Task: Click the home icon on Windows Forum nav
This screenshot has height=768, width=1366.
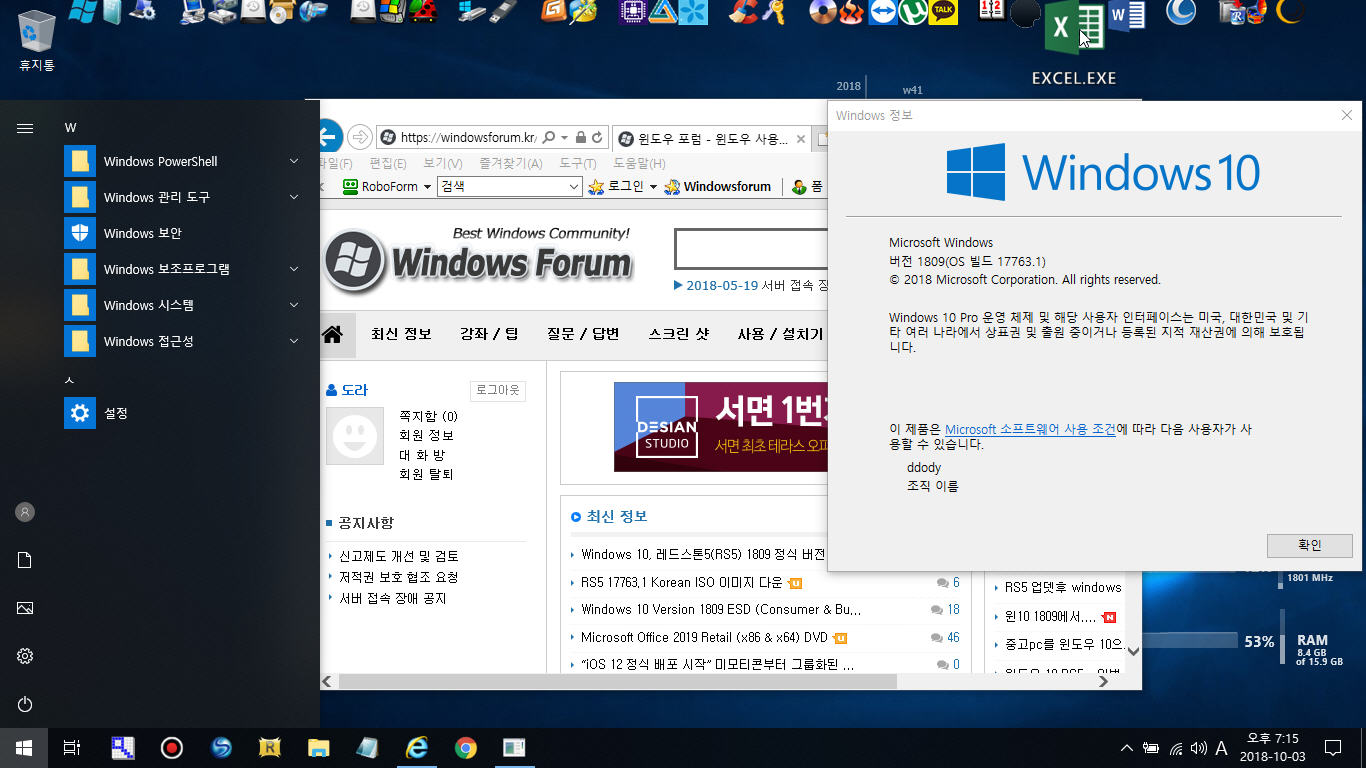Action: [333, 333]
